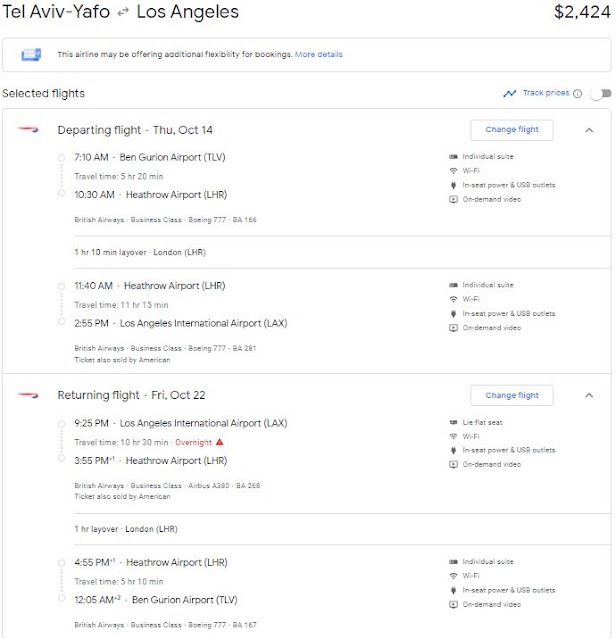Click Lie flat seat icon for LAX flight
Image resolution: width=616 pixels, height=639 pixels.
(x=453, y=422)
